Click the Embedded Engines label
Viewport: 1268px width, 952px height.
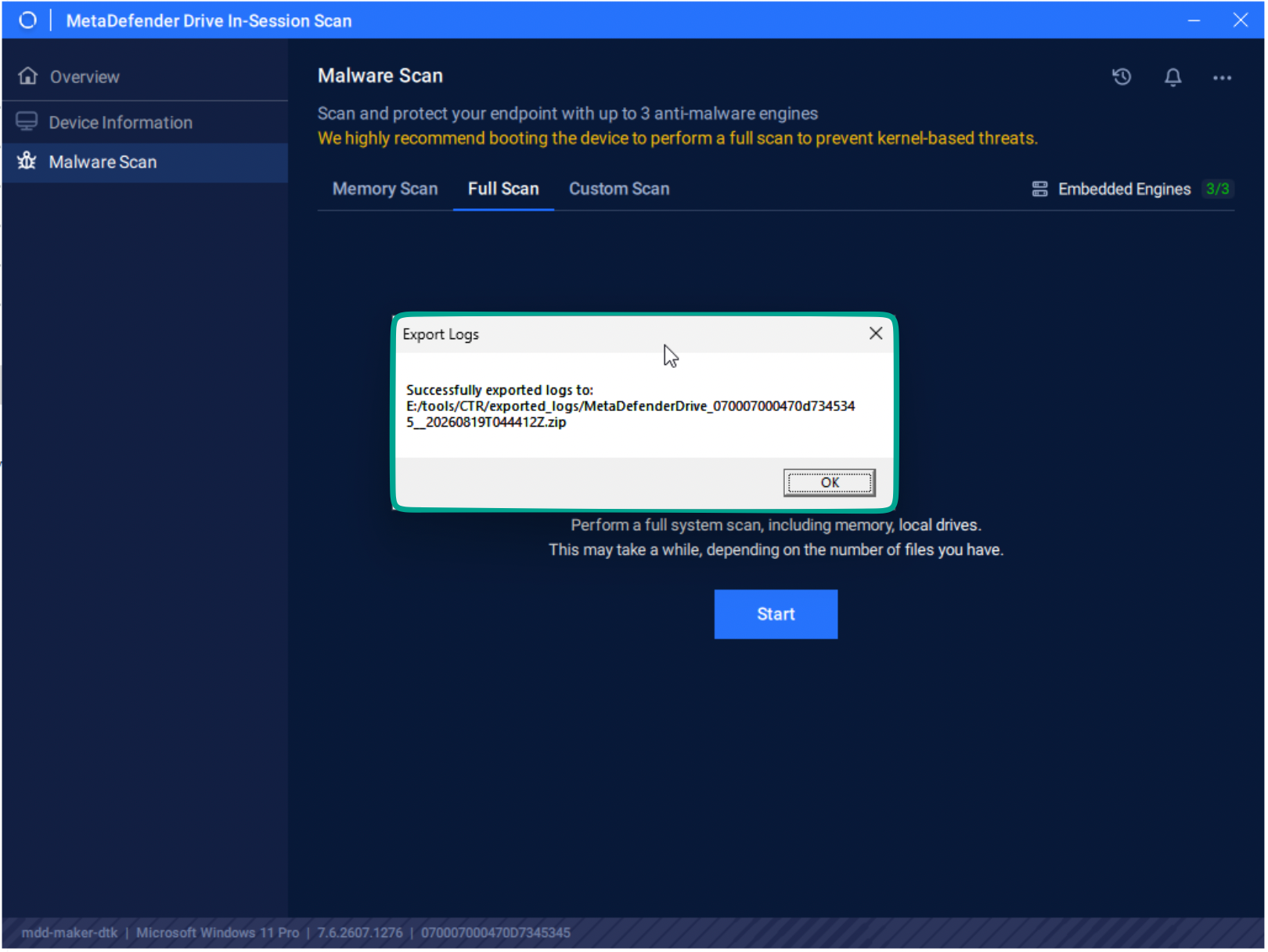[x=1125, y=189]
